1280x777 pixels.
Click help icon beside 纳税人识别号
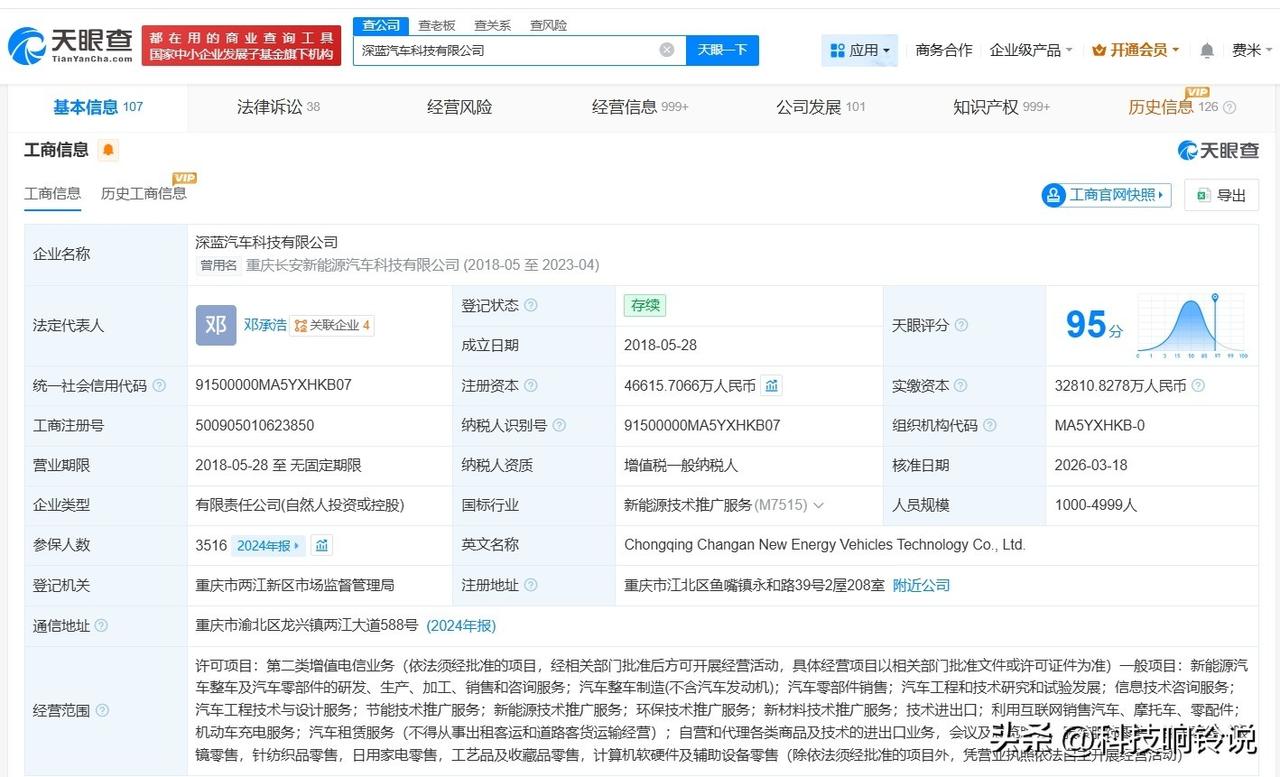coord(559,425)
